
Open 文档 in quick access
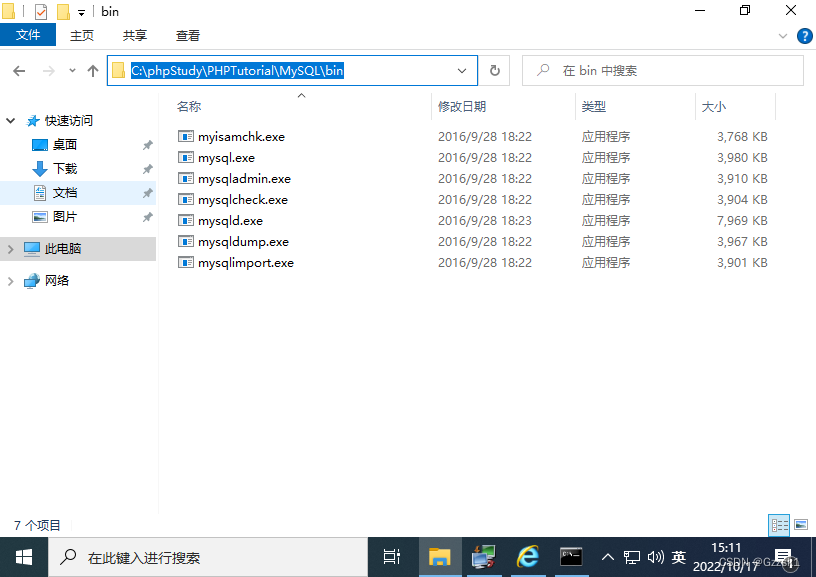click(65, 193)
